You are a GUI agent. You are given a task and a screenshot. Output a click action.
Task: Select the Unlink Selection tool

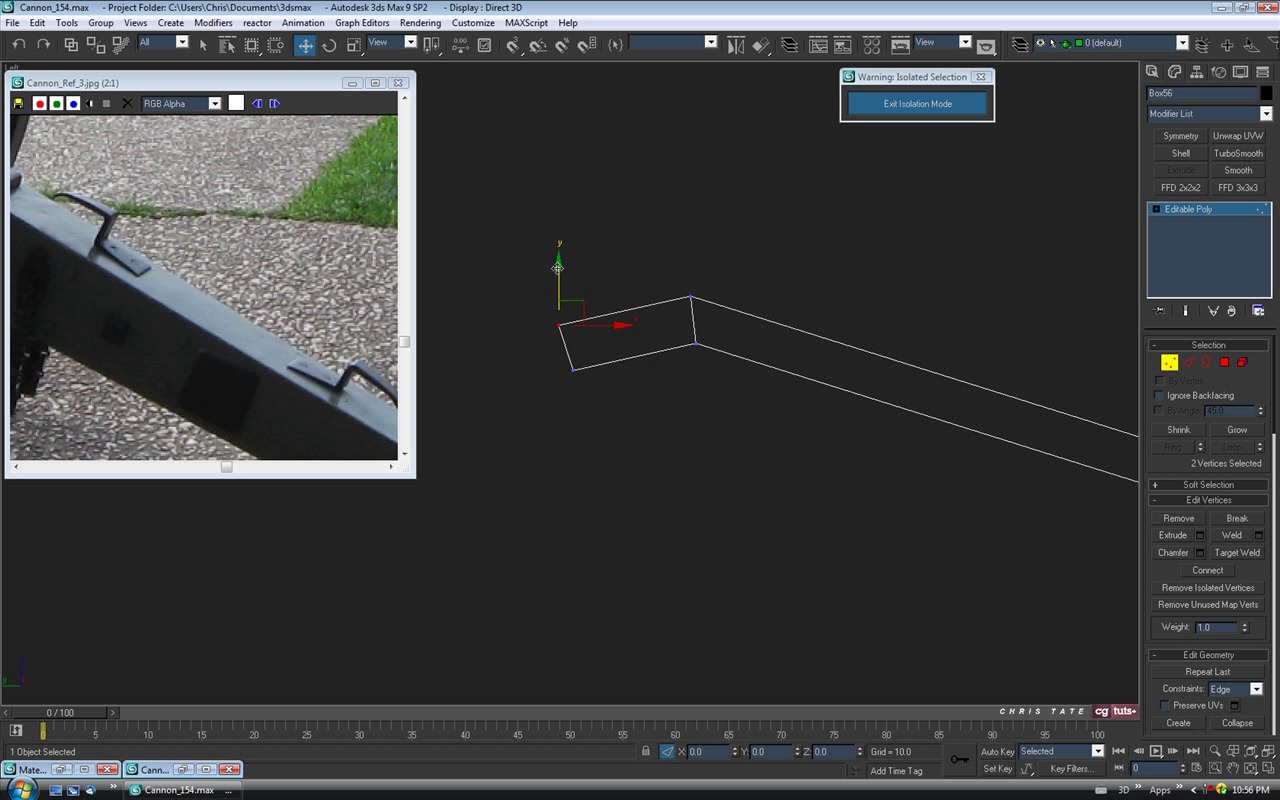95,44
